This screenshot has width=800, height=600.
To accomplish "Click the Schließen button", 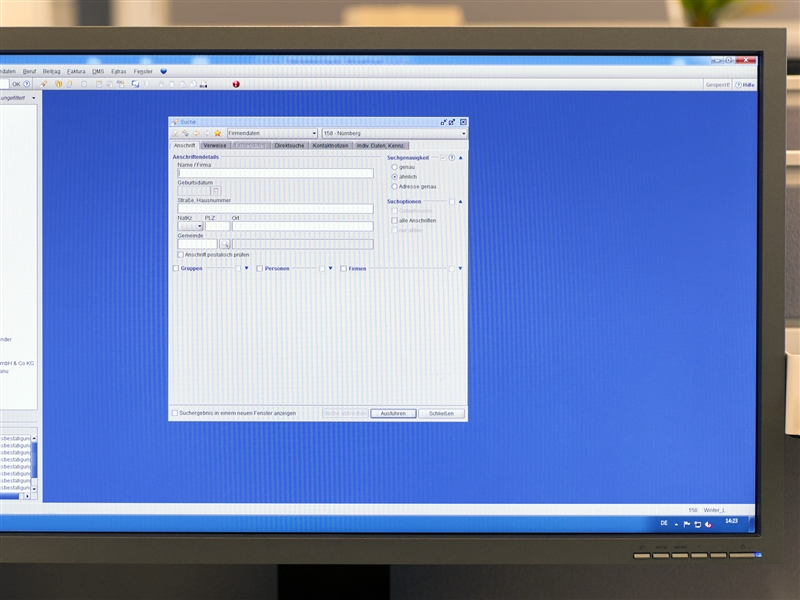I will tap(441, 413).
